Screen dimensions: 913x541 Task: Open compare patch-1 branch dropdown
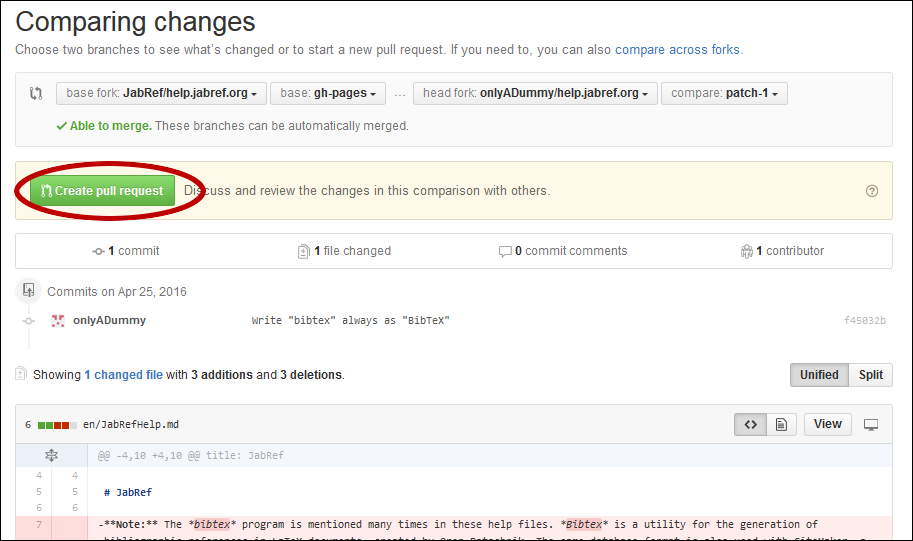point(724,94)
